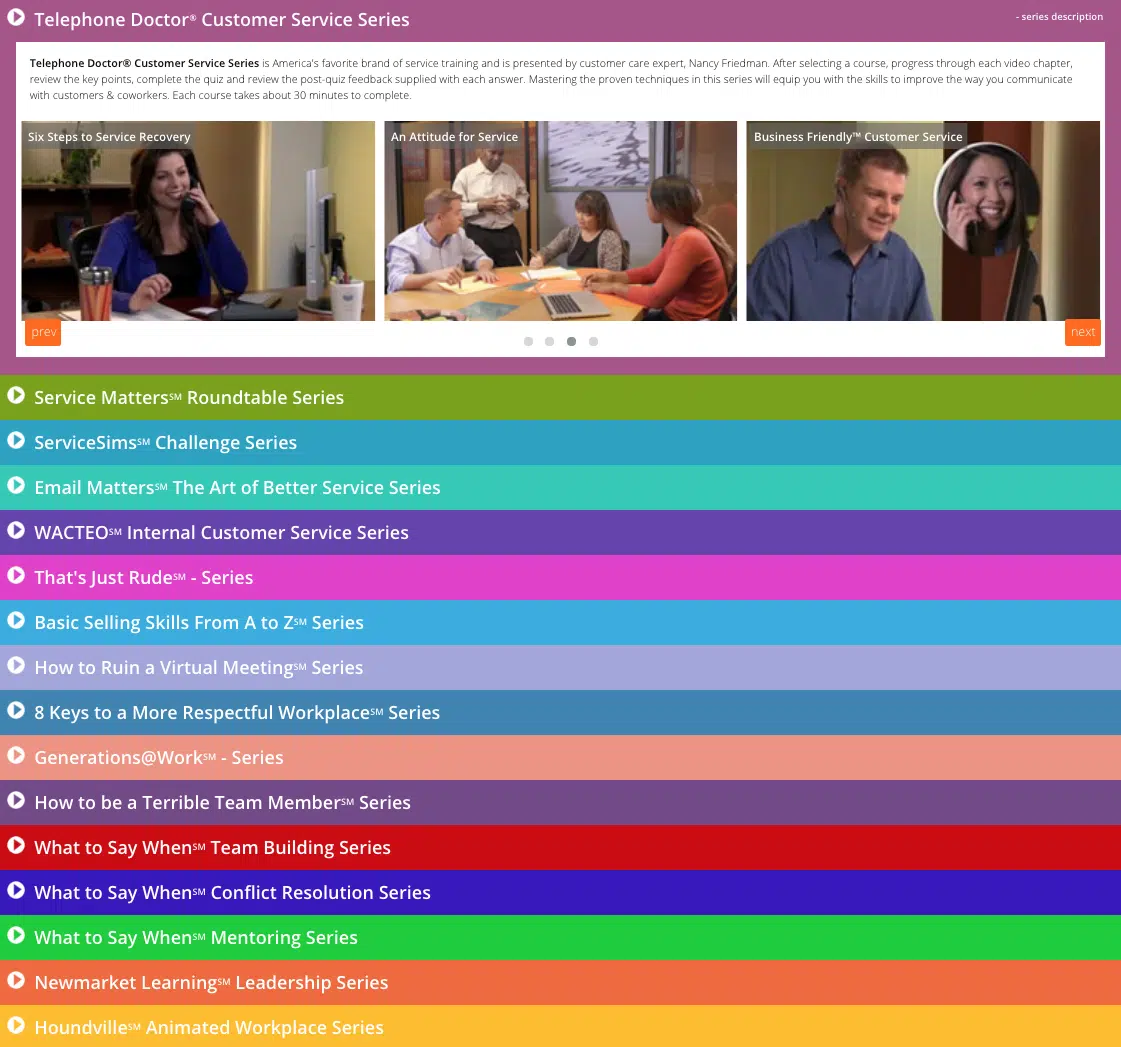Click arrow icon next to Service Matters Roundtable Series

pos(16,395)
